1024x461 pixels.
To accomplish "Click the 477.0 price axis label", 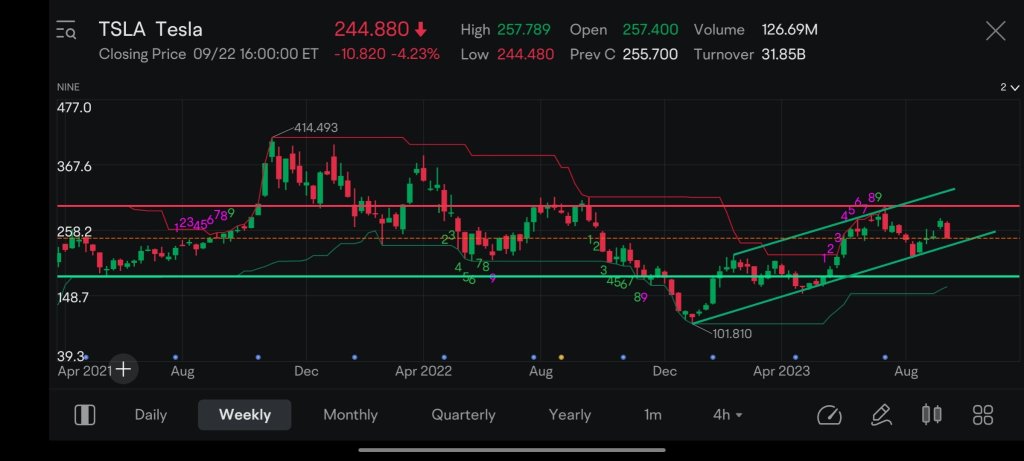I will (x=74, y=108).
